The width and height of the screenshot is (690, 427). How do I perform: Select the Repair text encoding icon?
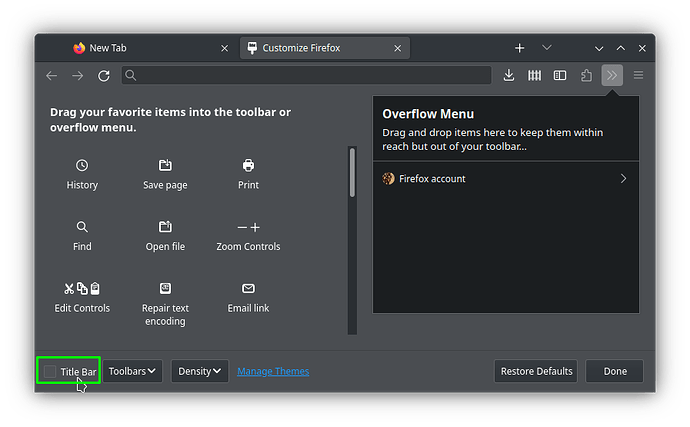165,289
